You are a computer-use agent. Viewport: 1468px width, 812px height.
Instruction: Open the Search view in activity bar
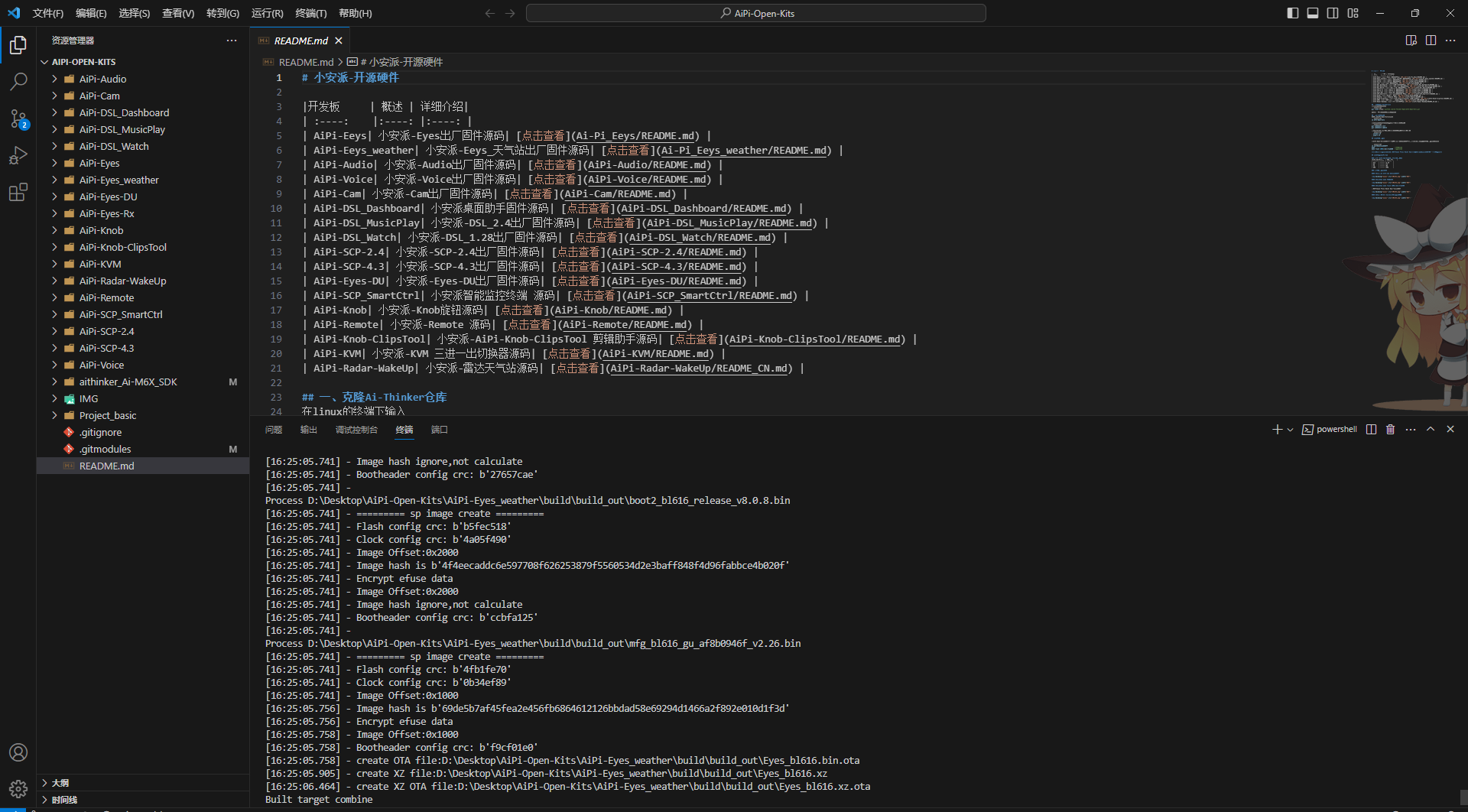point(18,81)
